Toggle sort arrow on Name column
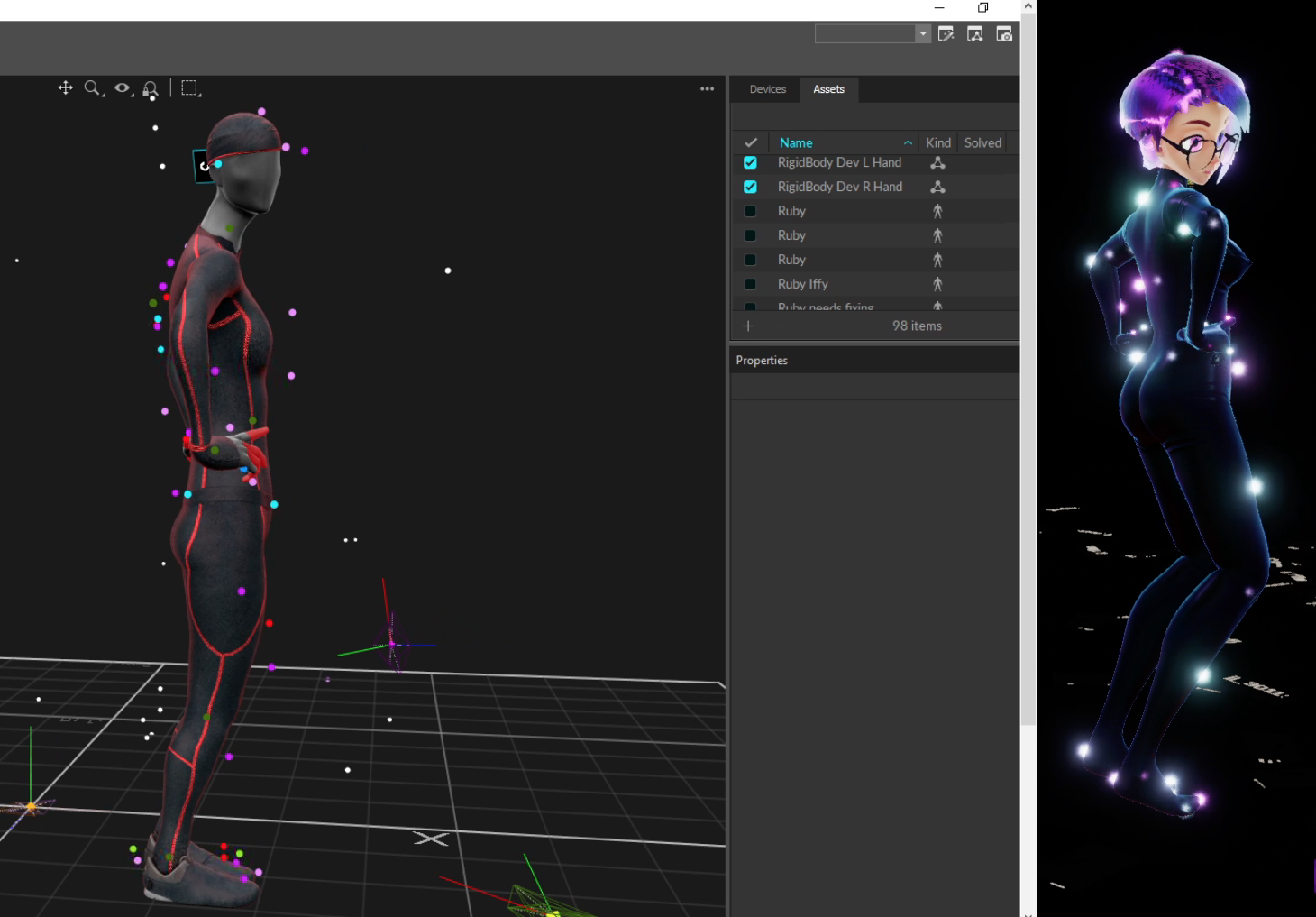Image resolution: width=1316 pixels, height=917 pixels. tap(908, 142)
